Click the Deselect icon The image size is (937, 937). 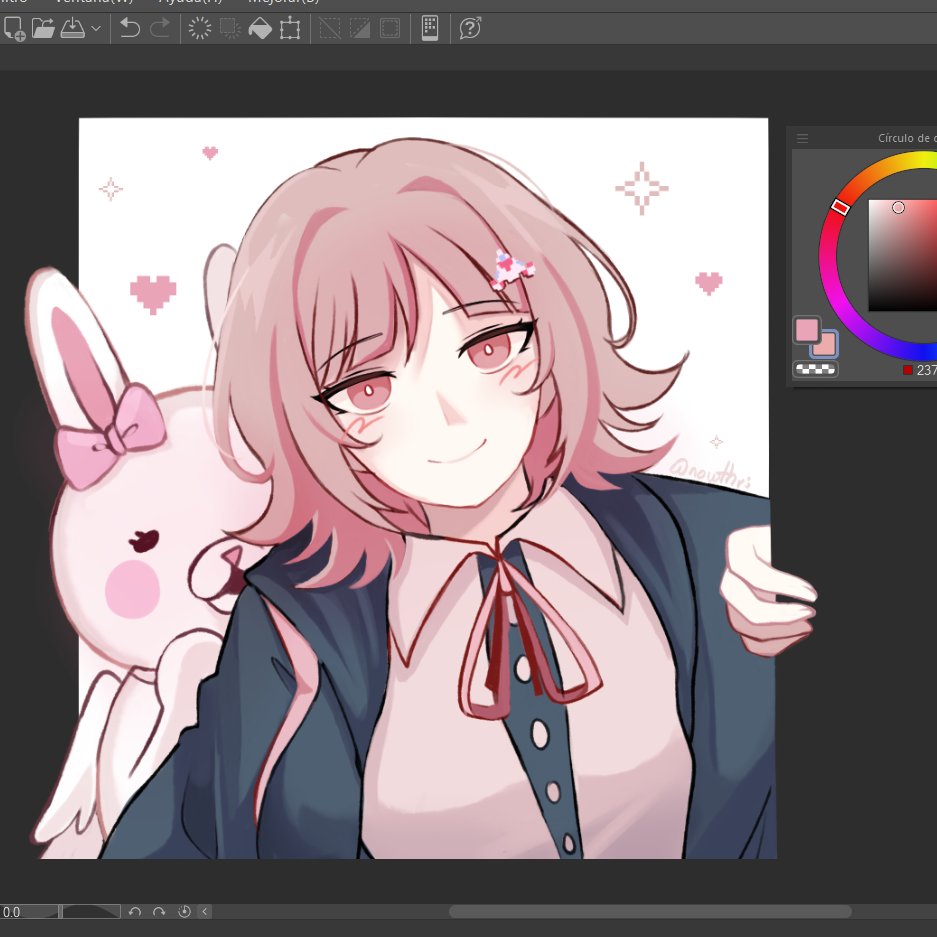[330, 28]
